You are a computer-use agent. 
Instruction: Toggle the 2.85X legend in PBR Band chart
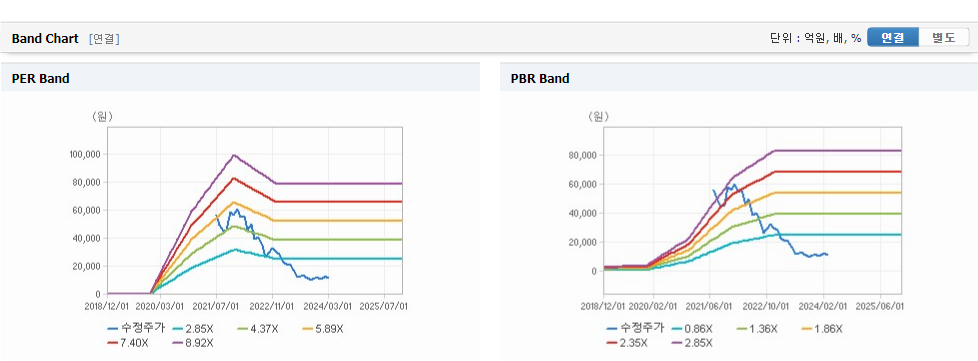[692, 342]
